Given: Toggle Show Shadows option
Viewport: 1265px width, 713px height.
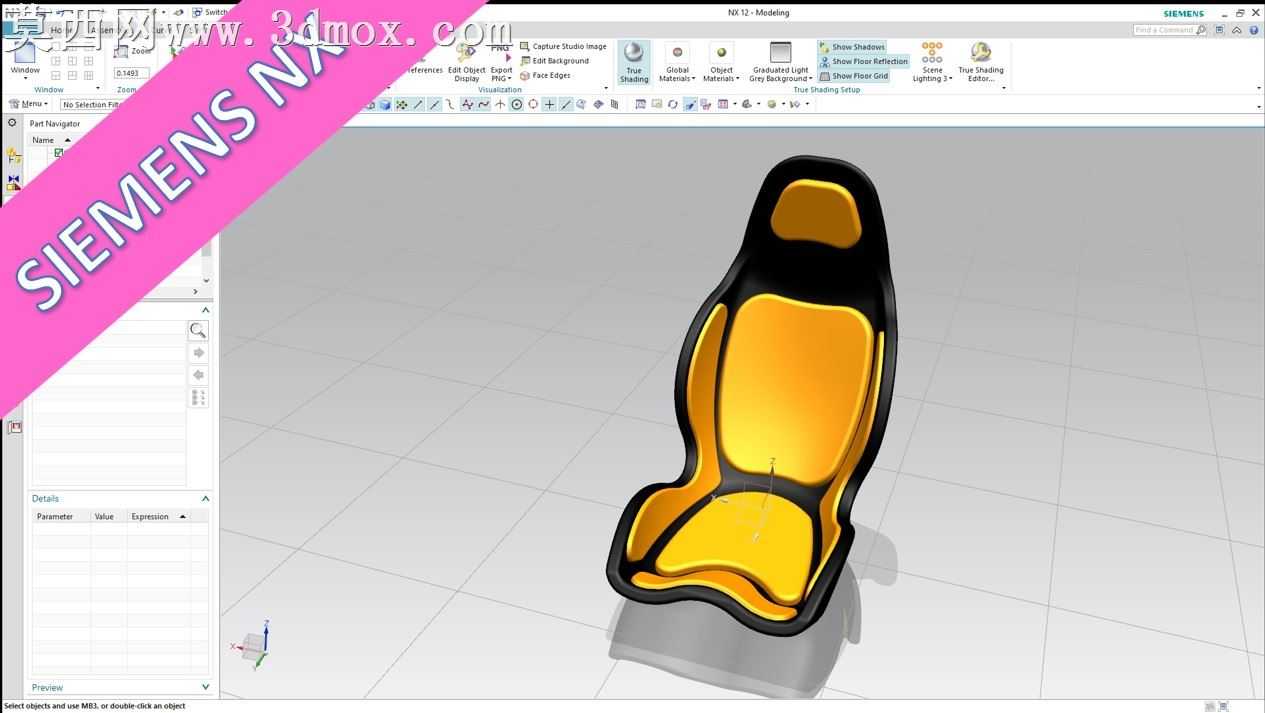Looking at the screenshot, I should (852, 47).
